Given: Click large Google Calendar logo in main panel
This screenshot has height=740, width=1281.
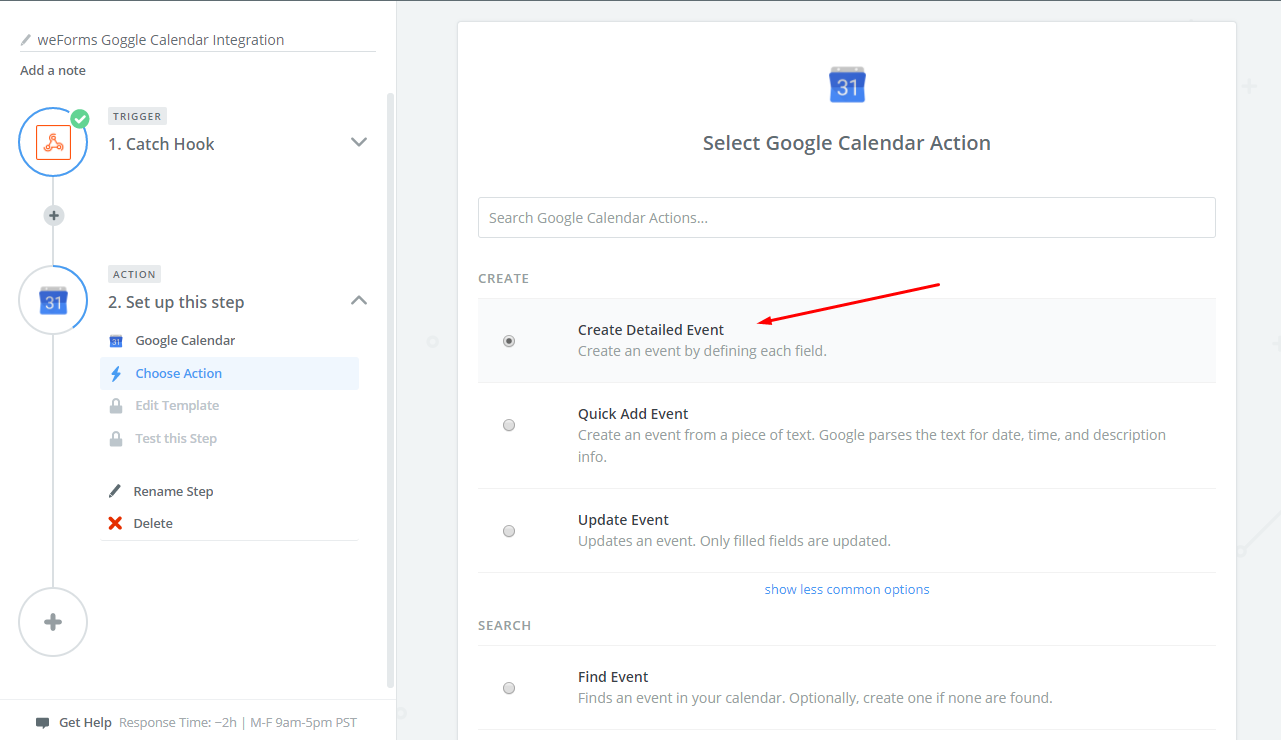Looking at the screenshot, I should coord(847,85).
